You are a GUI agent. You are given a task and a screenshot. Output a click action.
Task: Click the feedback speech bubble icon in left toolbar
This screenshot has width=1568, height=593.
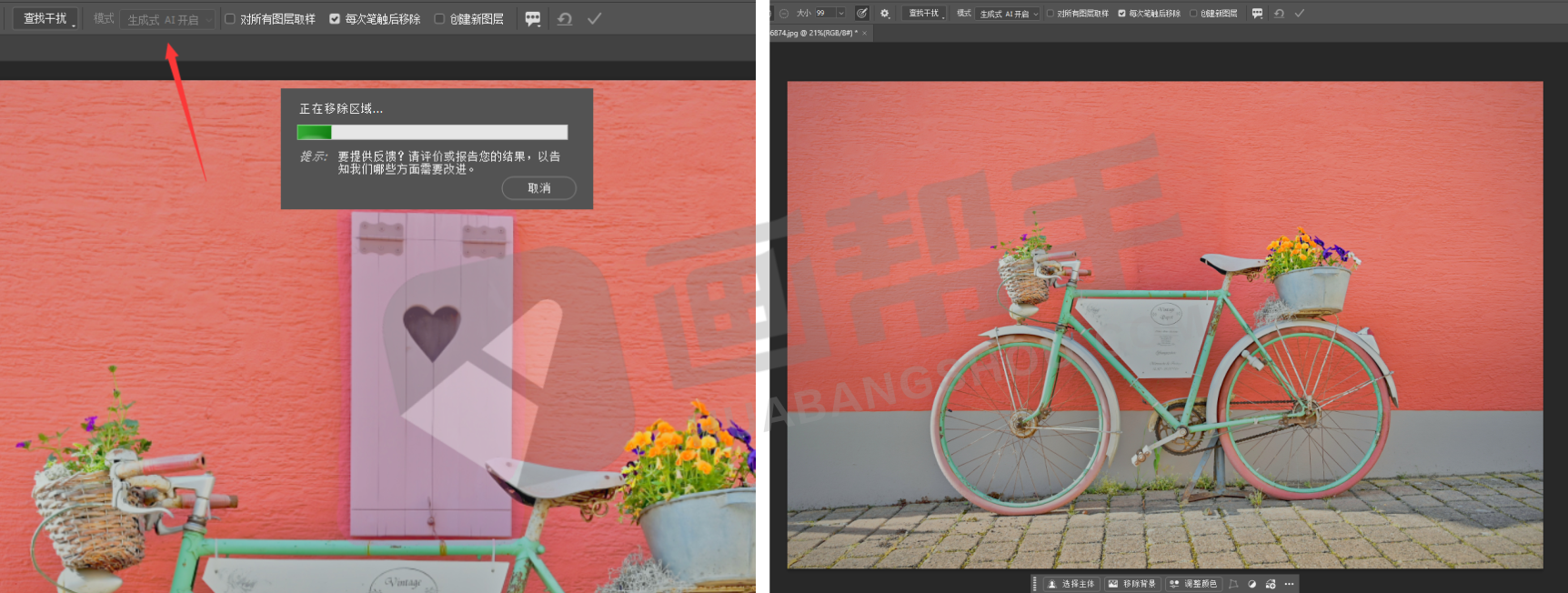[533, 19]
